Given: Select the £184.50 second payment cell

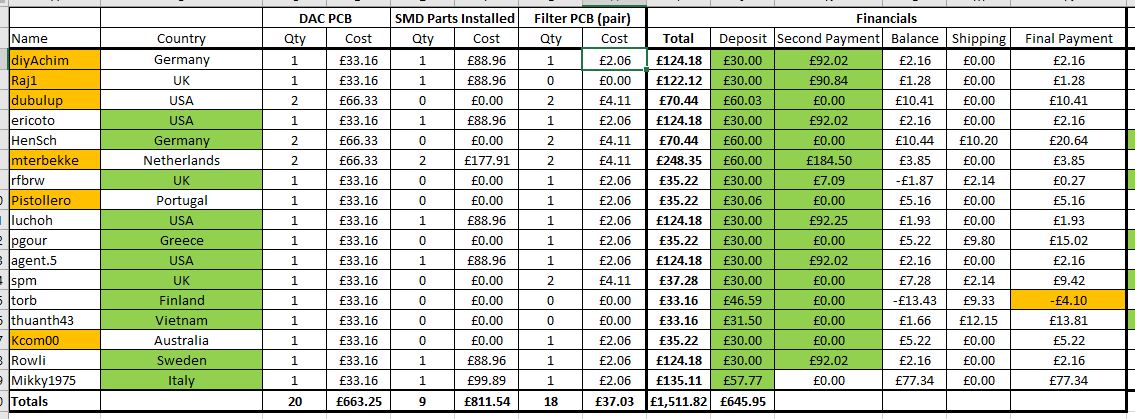Looking at the screenshot, I should click(828, 160).
